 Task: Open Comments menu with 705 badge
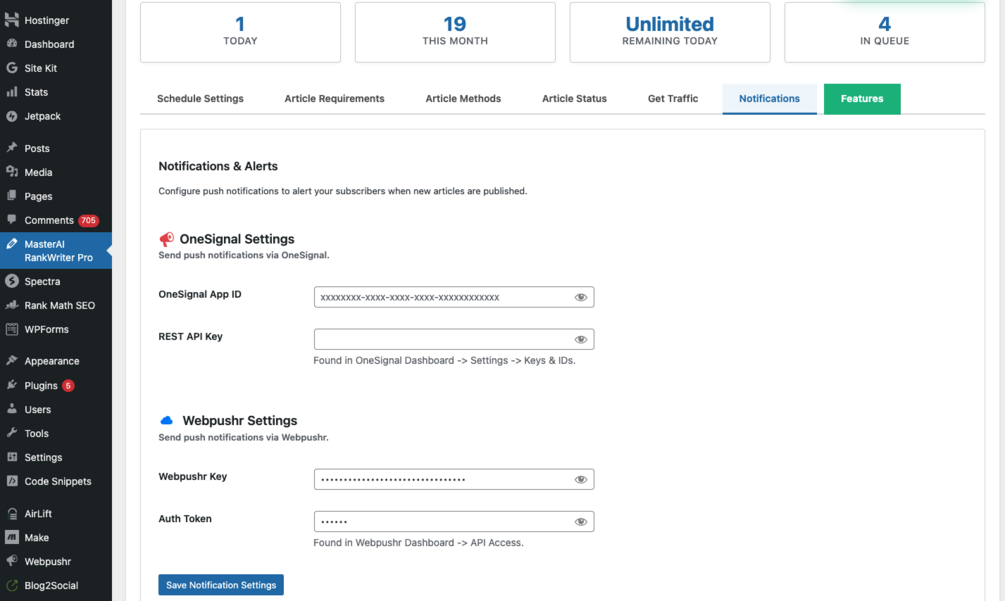tap(49, 220)
